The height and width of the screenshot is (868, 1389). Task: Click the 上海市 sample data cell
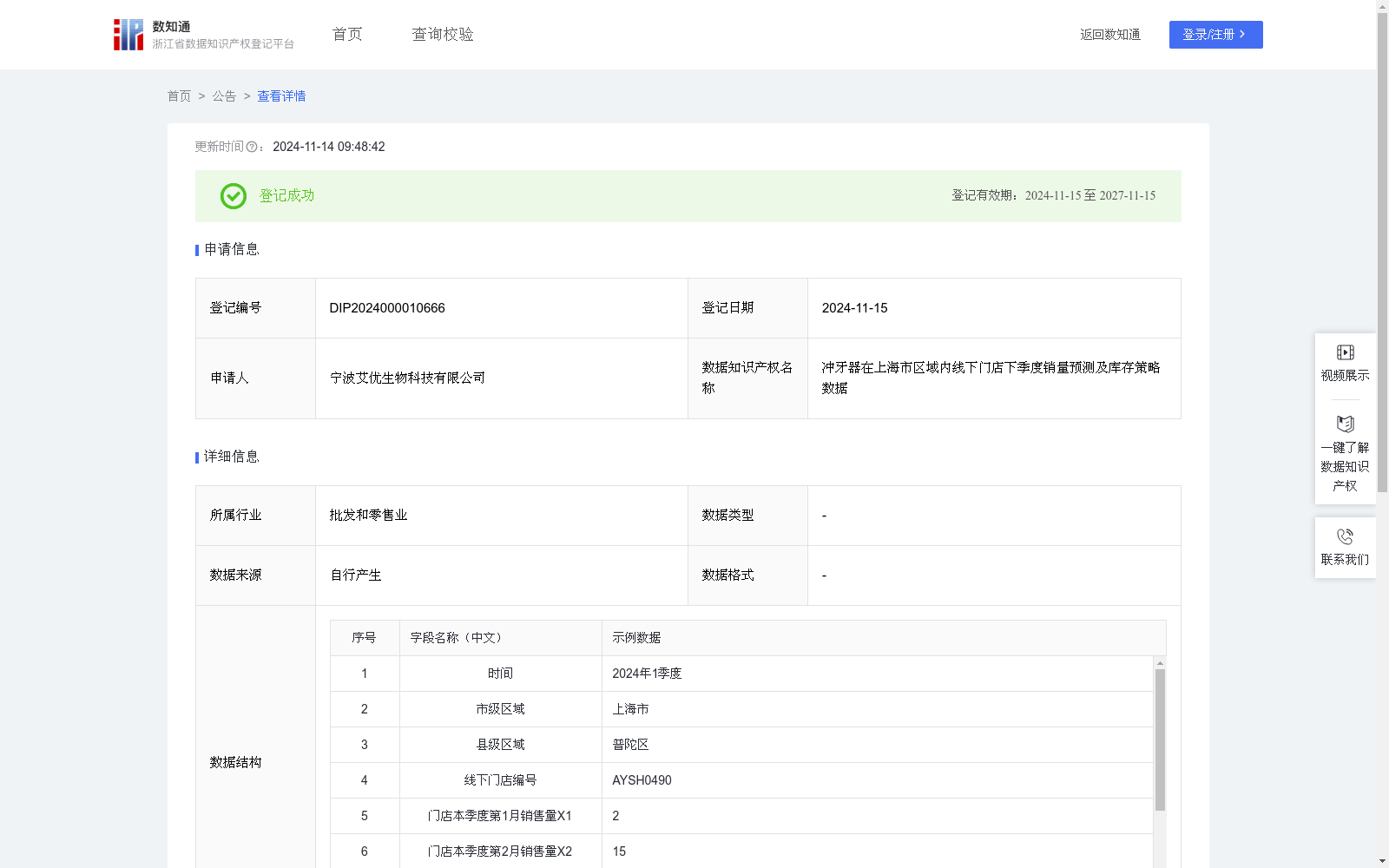(877, 709)
